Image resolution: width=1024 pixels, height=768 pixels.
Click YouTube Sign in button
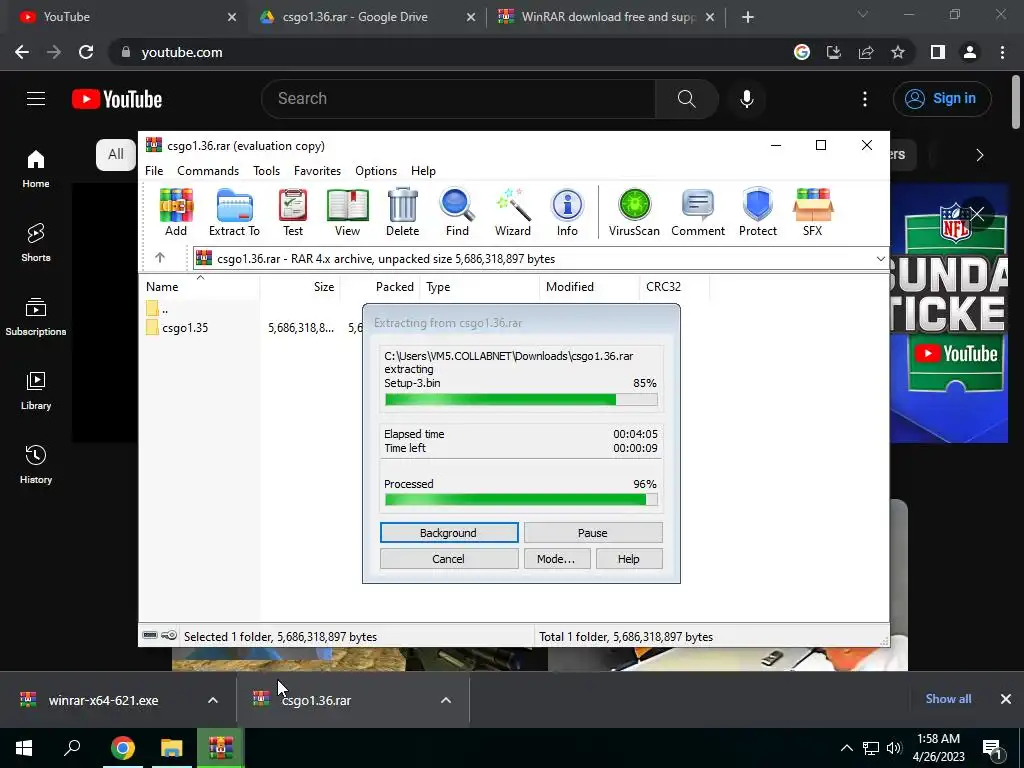942,99
